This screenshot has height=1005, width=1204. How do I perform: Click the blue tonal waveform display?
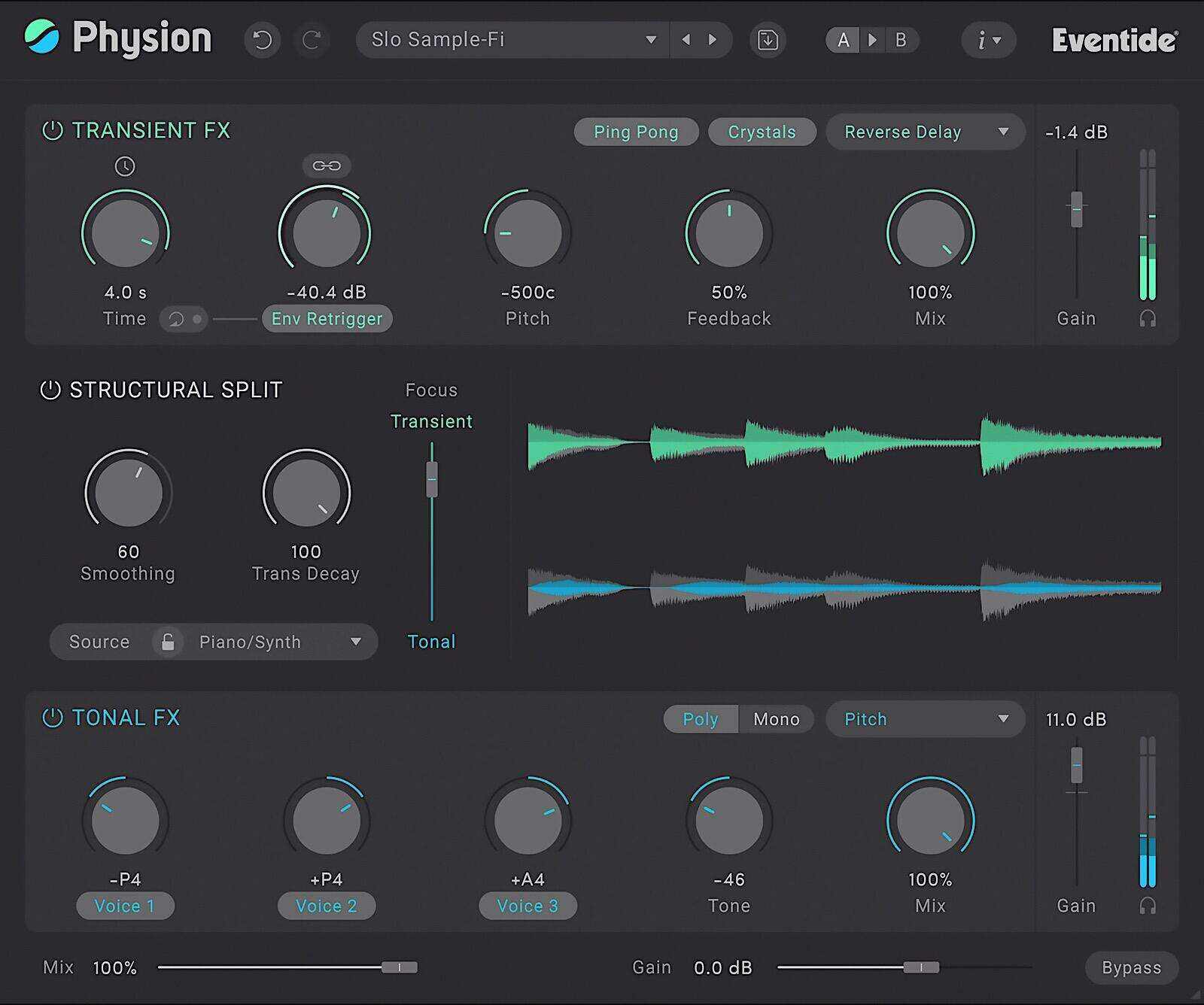[x=844, y=588]
